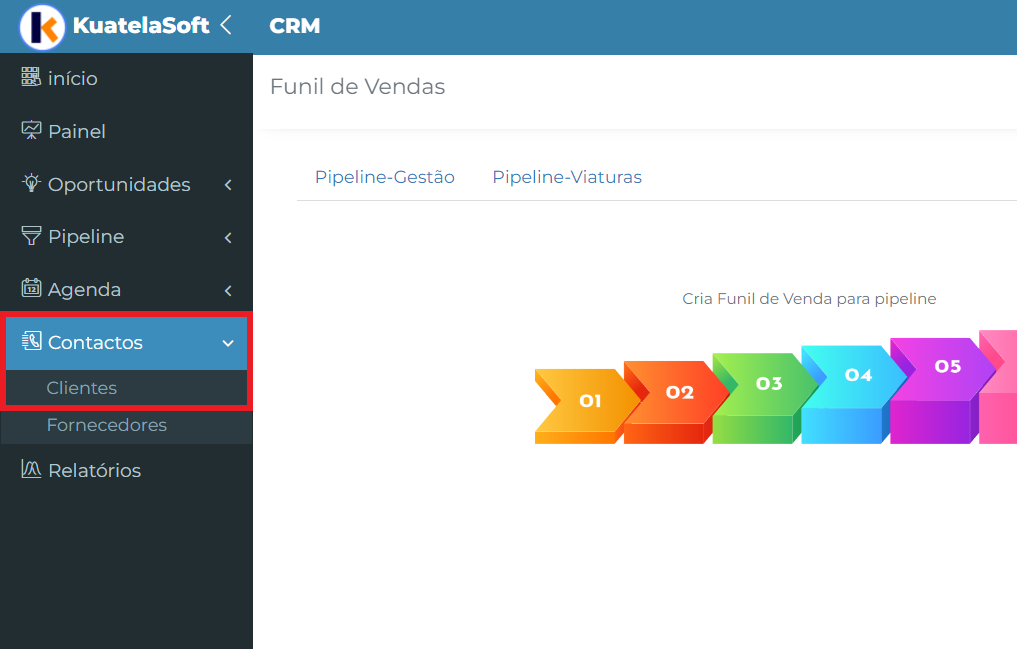1017x649 pixels.
Task: Click the KuatelaSoft logo icon
Action: click(x=42, y=27)
